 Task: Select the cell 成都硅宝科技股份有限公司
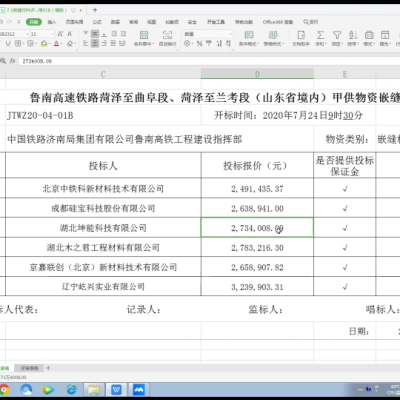(103, 208)
